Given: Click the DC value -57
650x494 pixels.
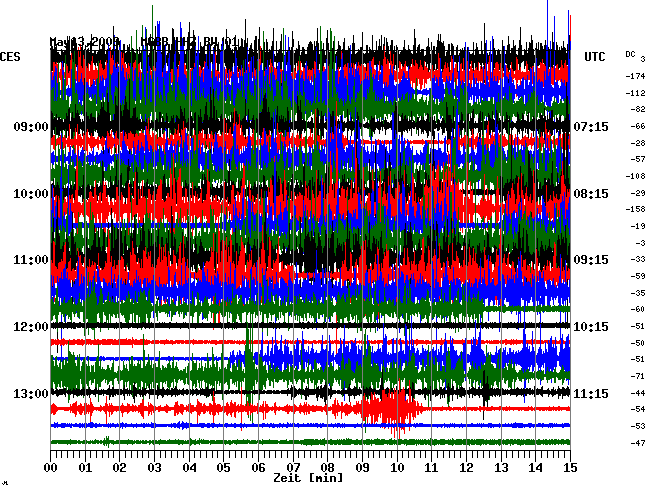Looking at the screenshot, I should pyautogui.click(x=638, y=159).
